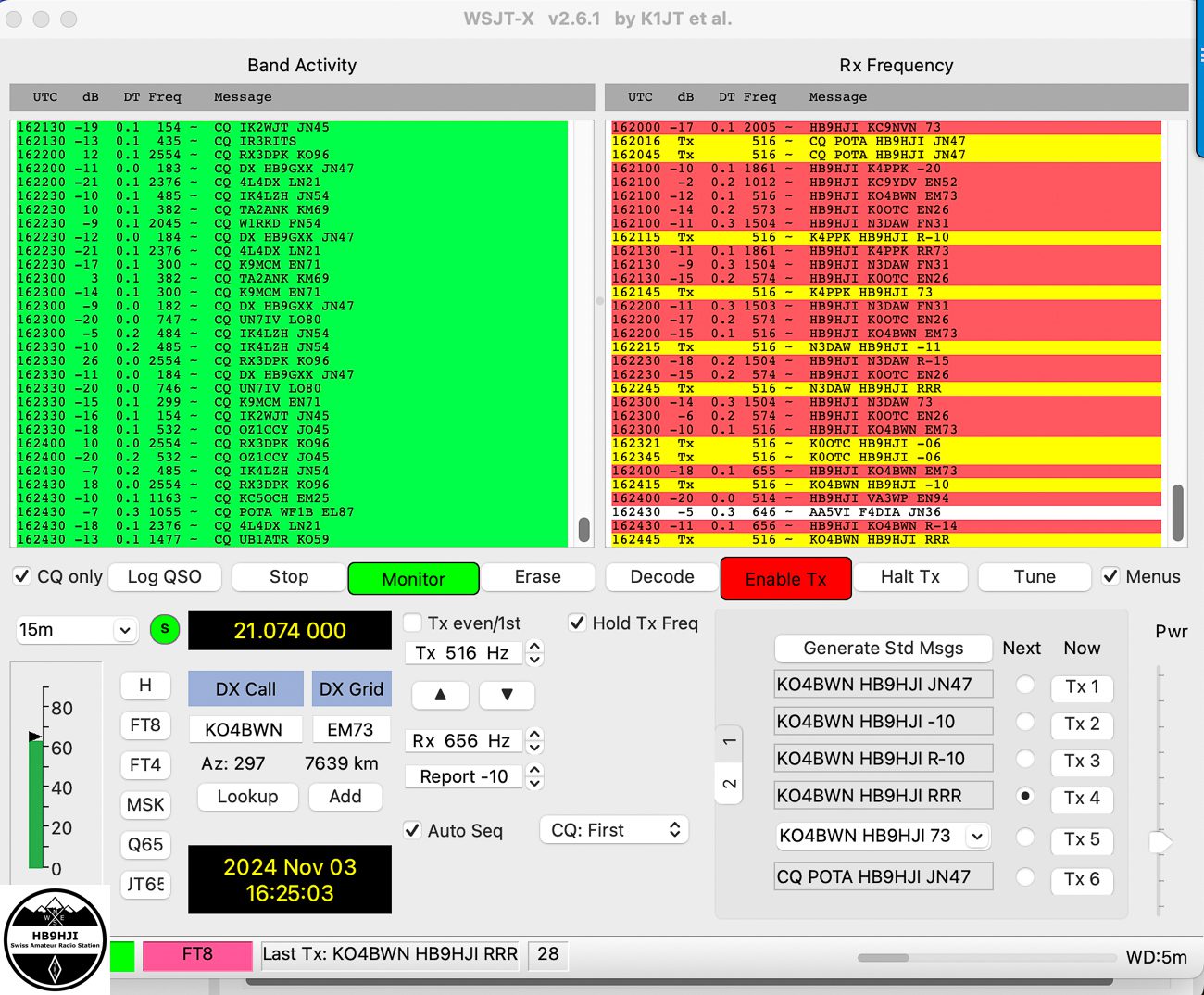
Task: Click the DX Call input field KO4BWN
Action: coord(245,729)
